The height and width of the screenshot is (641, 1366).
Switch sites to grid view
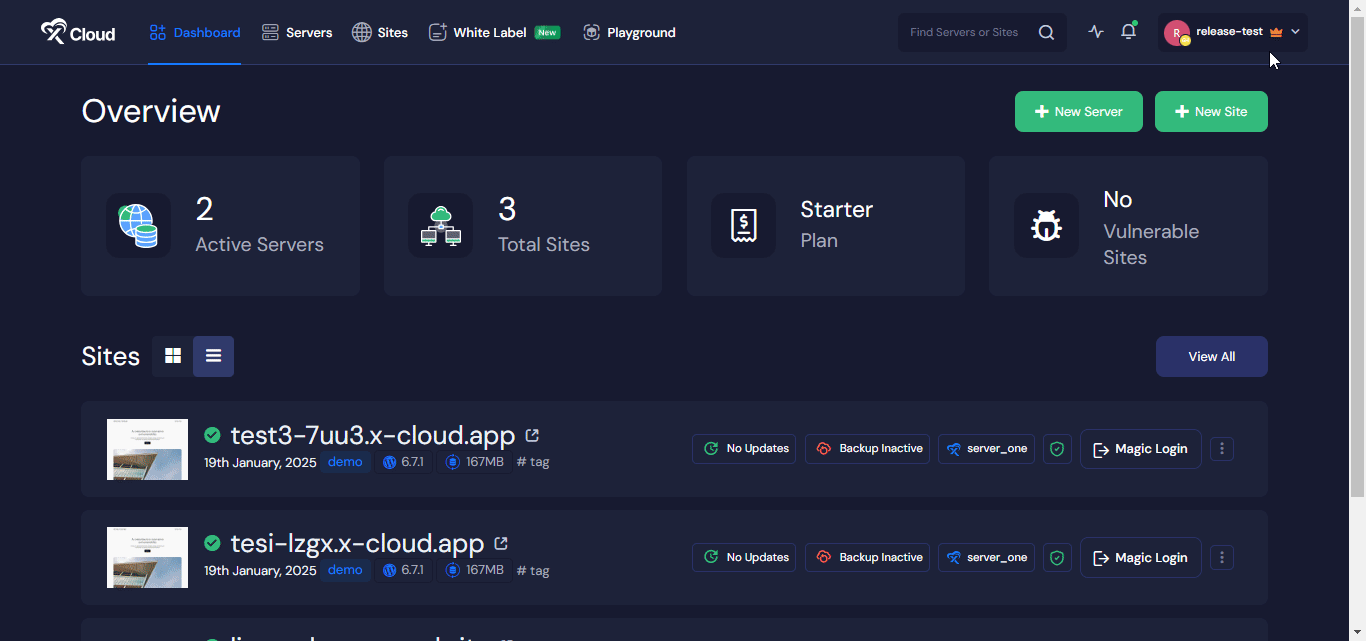(173, 356)
